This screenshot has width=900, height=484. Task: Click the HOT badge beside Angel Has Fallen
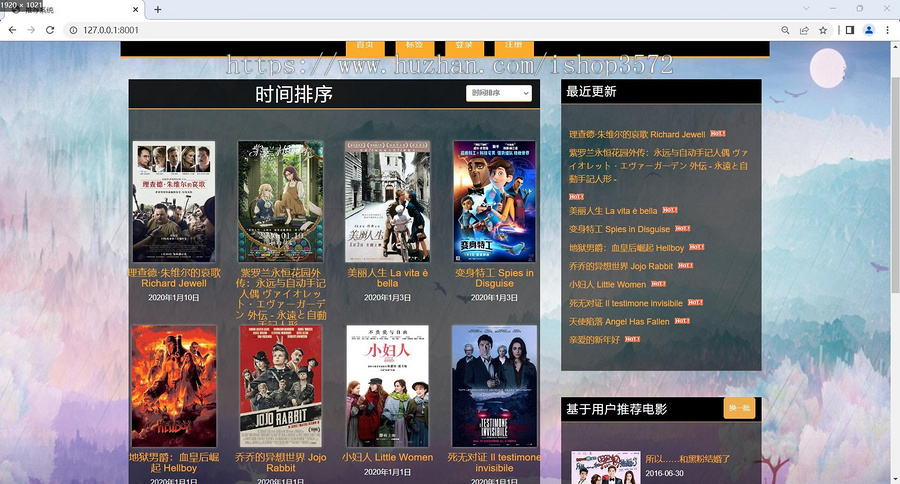tap(682, 320)
